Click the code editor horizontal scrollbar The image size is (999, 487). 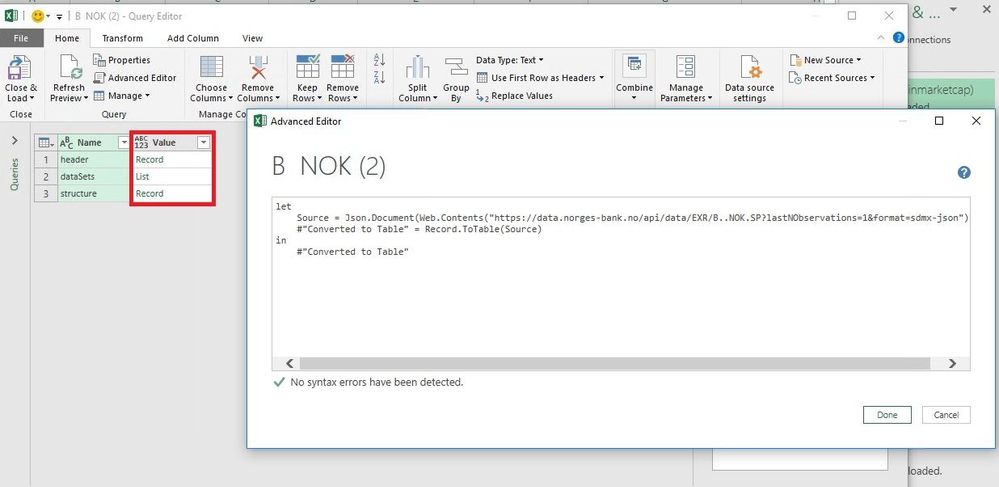(x=615, y=363)
